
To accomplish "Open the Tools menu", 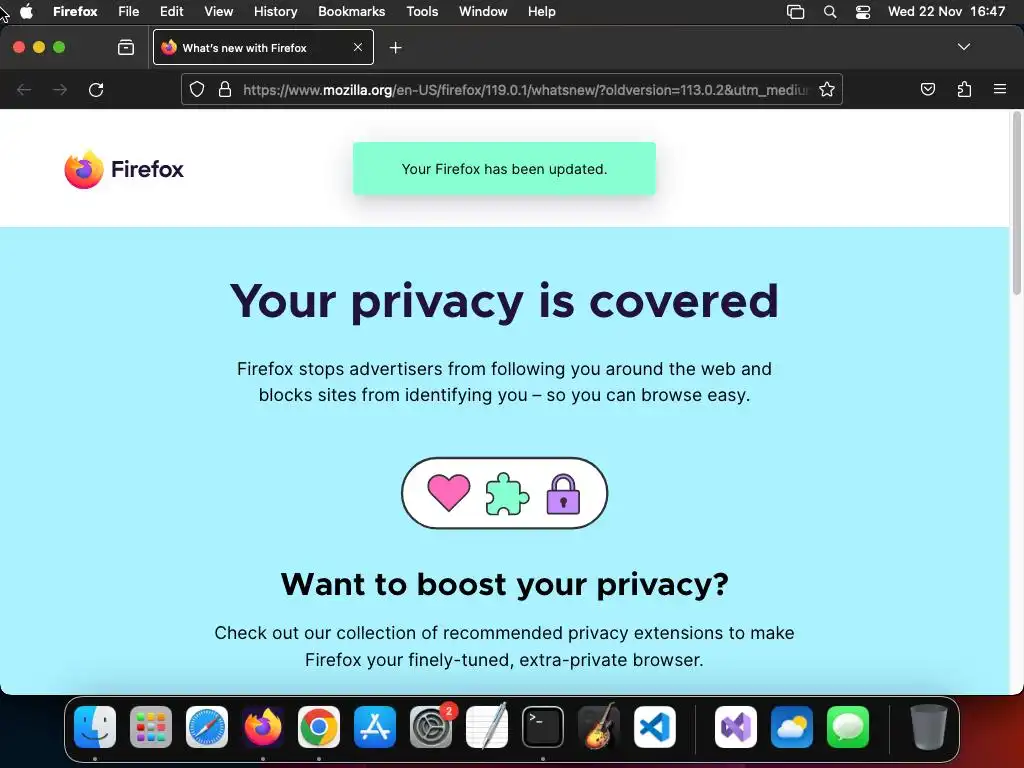I will click(x=422, y=11).
